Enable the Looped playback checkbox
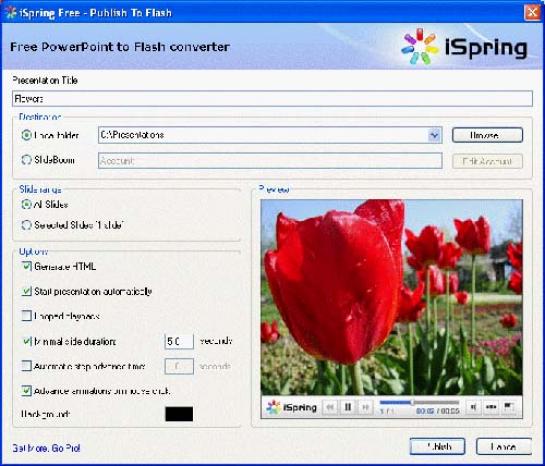 pyautogui.click(x=26, y=316)
